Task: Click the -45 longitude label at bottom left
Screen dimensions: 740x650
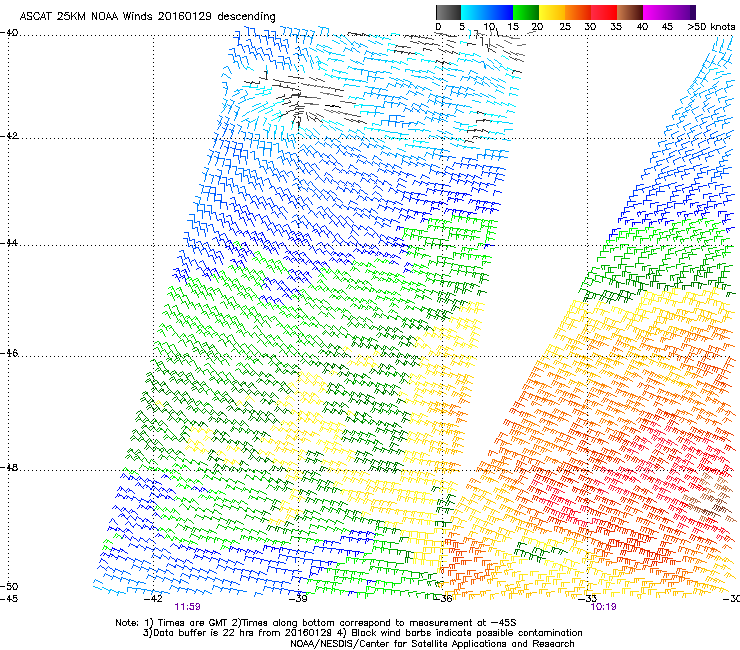Action: pyautogui.click(x=8, y=599)
